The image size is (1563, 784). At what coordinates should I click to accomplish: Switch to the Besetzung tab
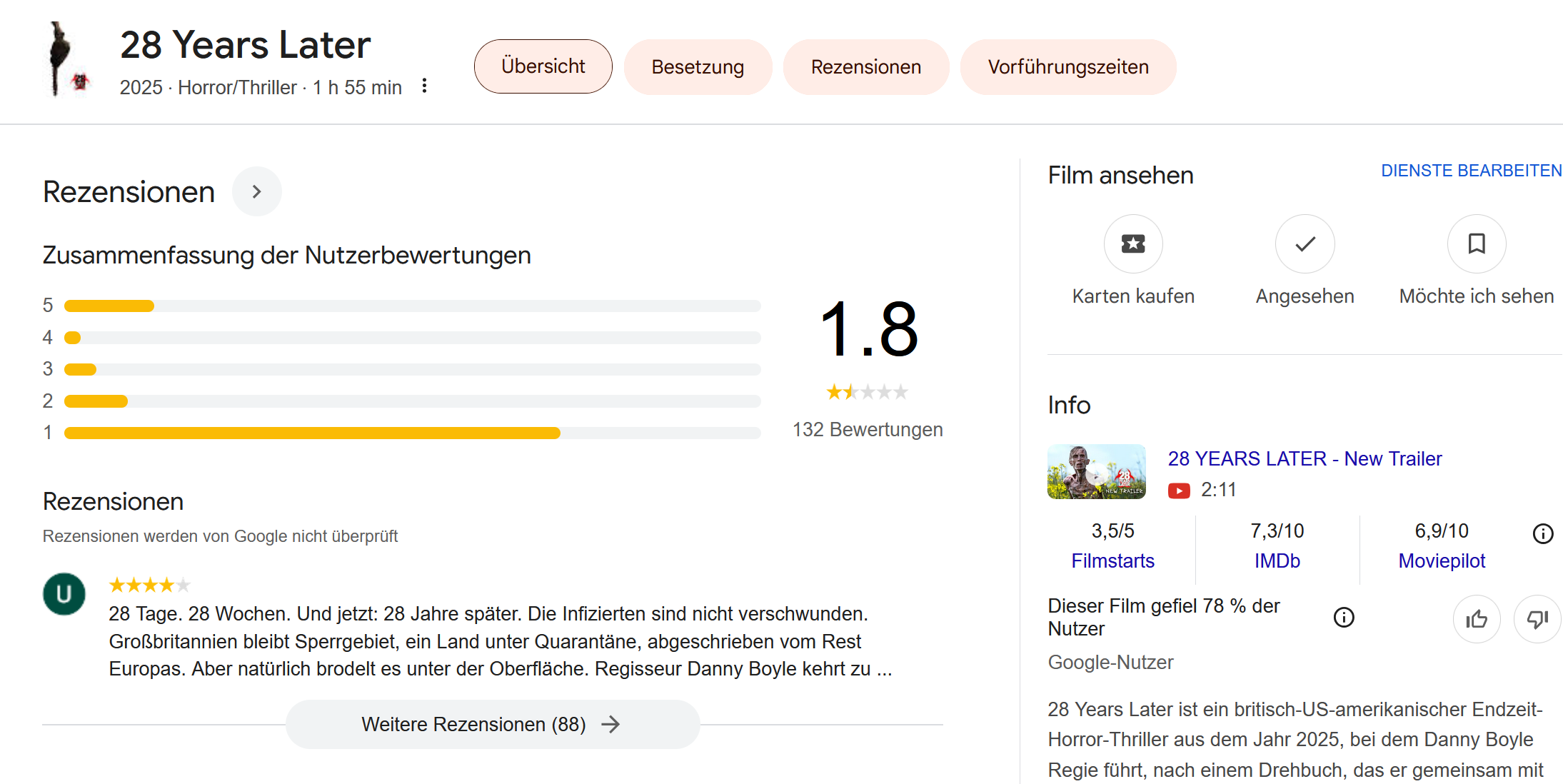click(698, 67)
